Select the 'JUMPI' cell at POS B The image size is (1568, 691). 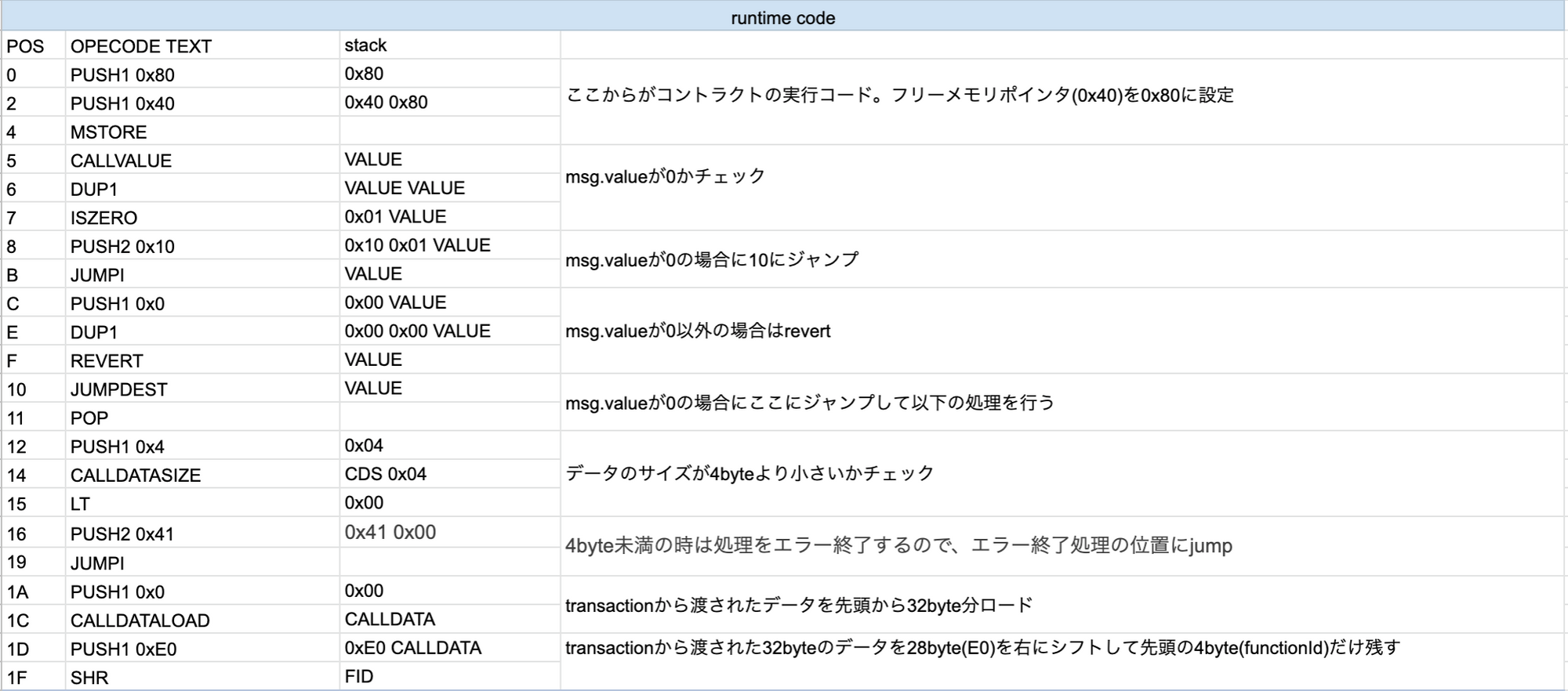click(203, 274)
